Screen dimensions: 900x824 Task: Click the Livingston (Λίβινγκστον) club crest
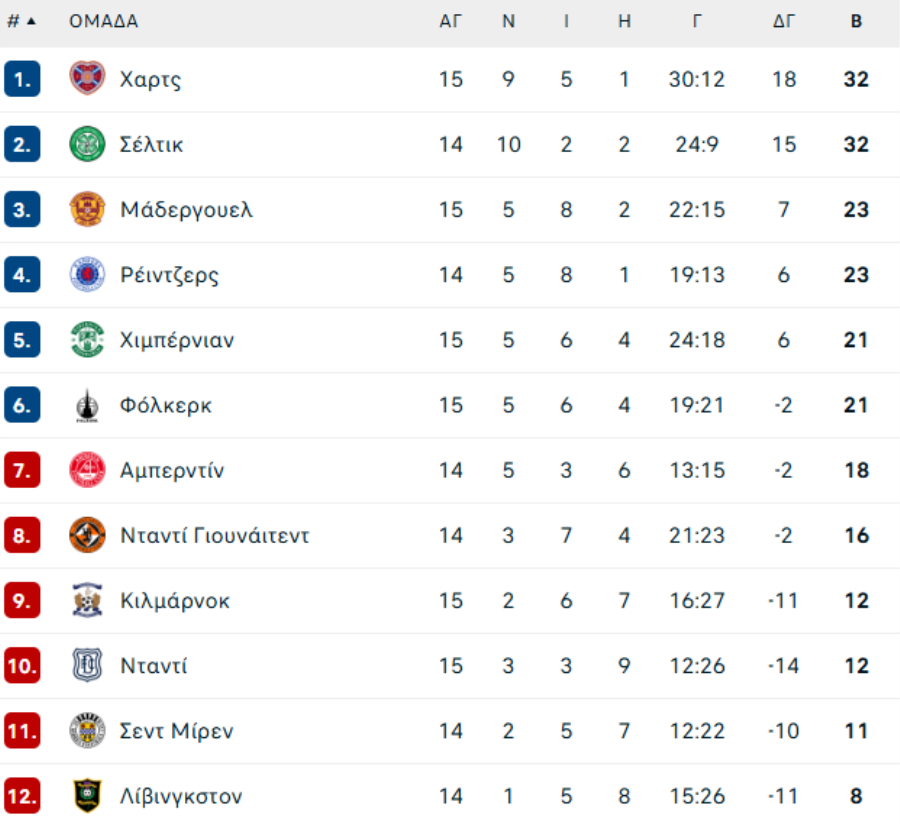coord(87,796)
